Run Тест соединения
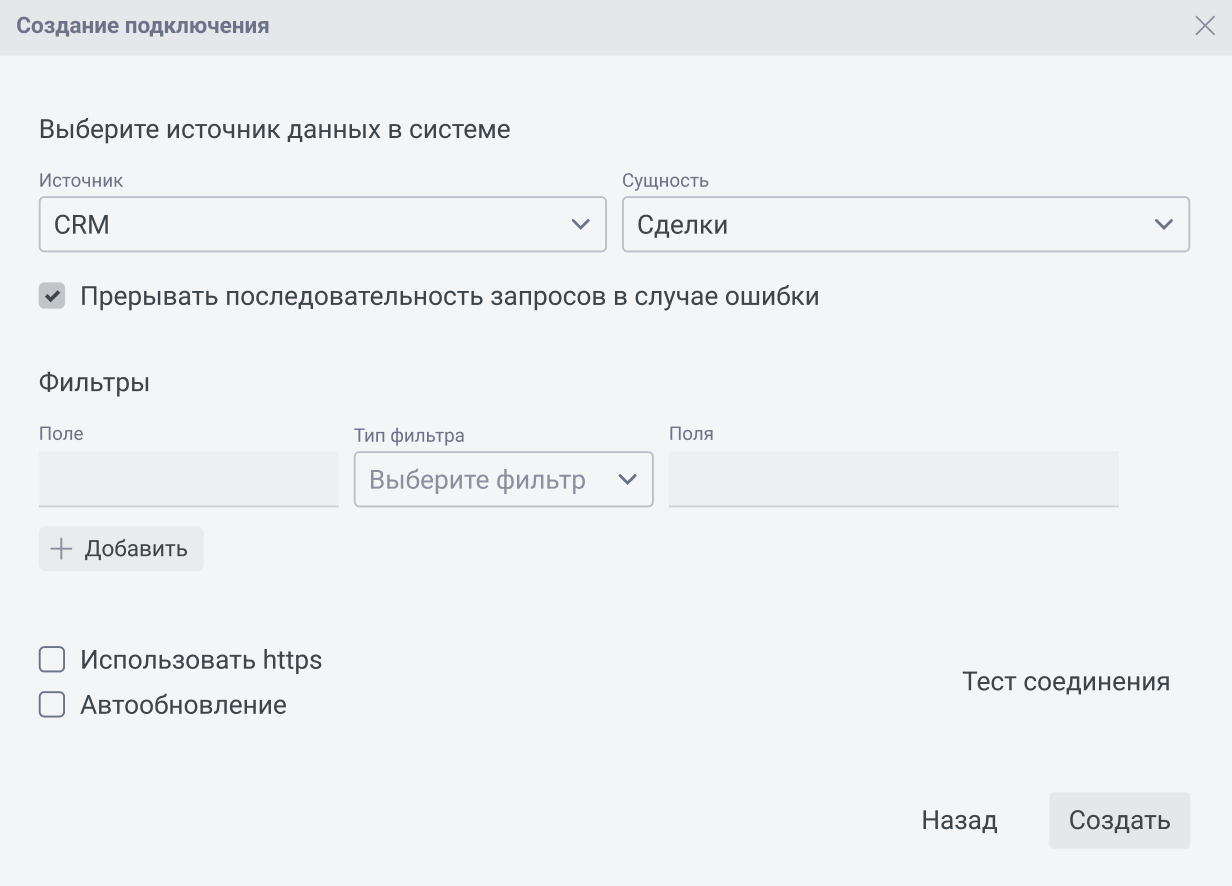The width and height of the screenshot is (1232, 886). [1066, 682]
